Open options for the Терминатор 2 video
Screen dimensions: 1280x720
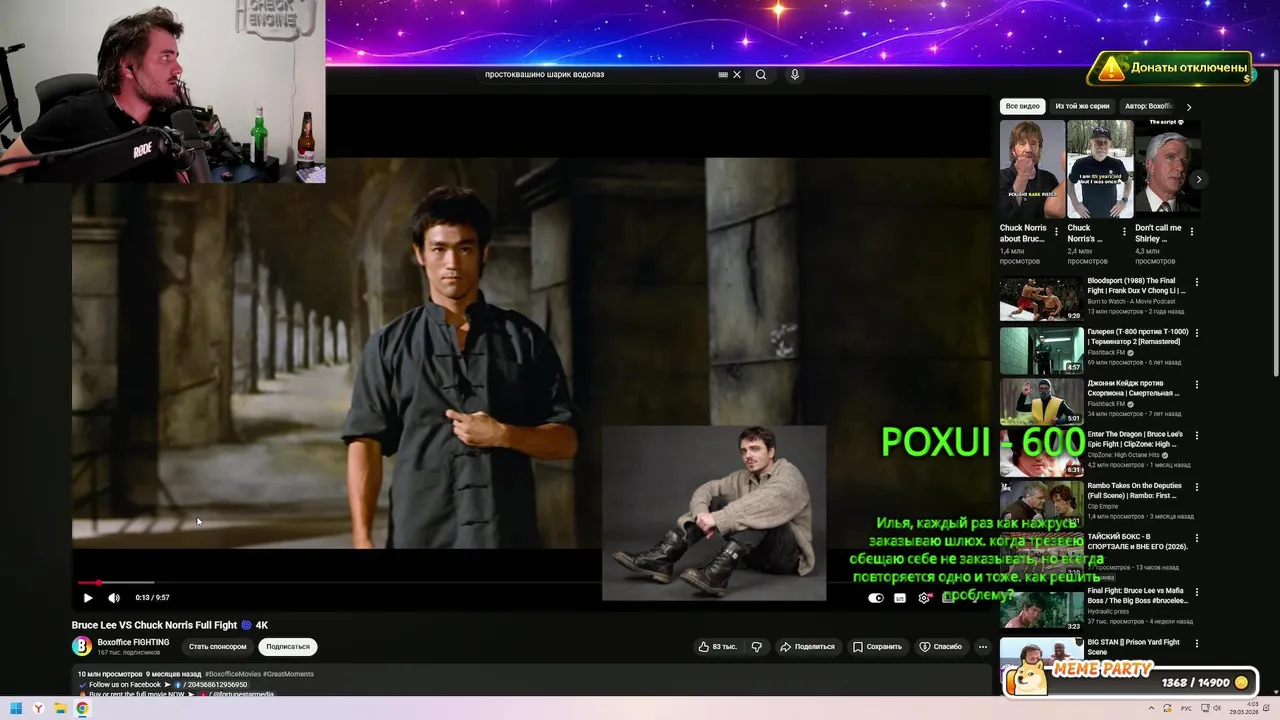pos(1196,334)
